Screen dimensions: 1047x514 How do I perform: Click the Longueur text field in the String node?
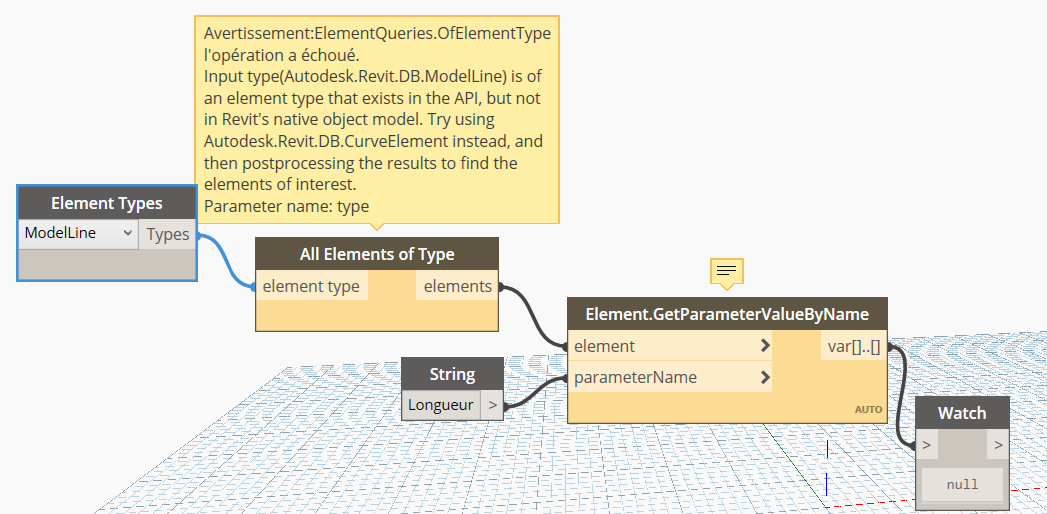pyautogui.click(x=441, y=405)
